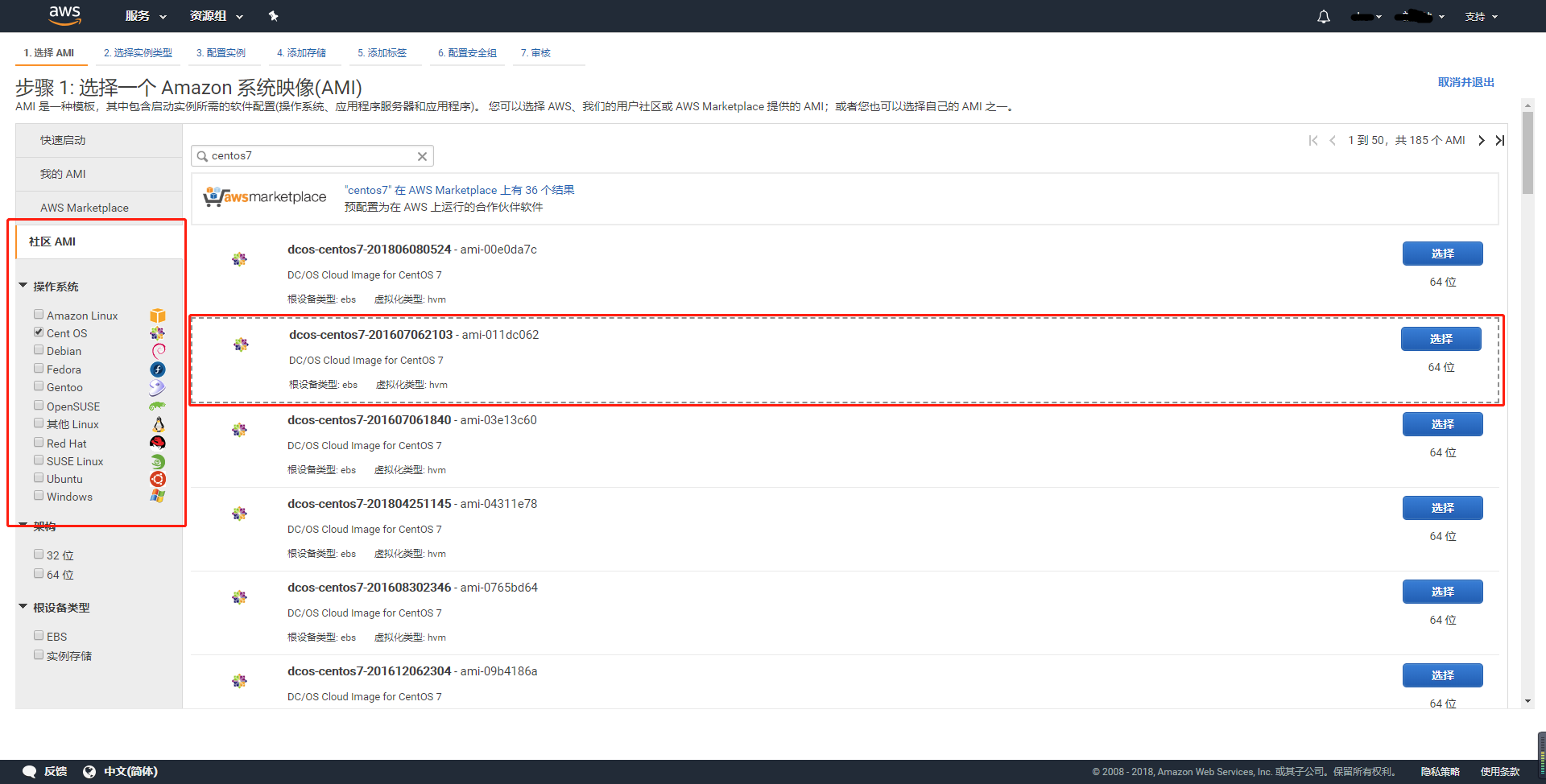1546x784 pixels.
Task: Open the 36 Marketplace results link
Action: [460, 190]
